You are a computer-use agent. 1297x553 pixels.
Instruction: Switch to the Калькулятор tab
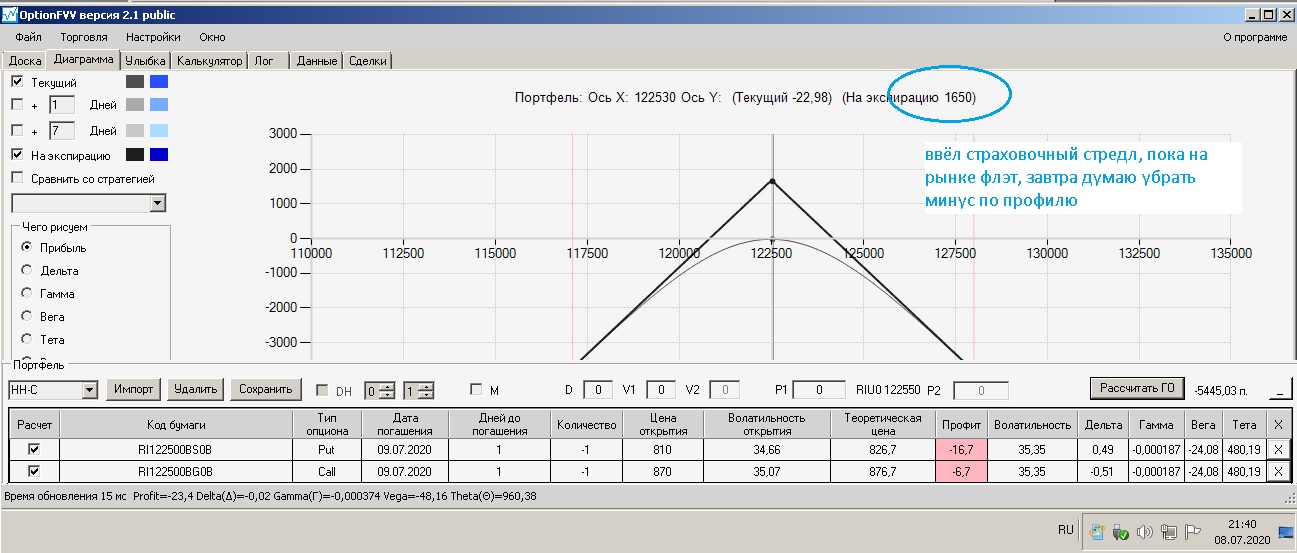[x=209, y=61]
